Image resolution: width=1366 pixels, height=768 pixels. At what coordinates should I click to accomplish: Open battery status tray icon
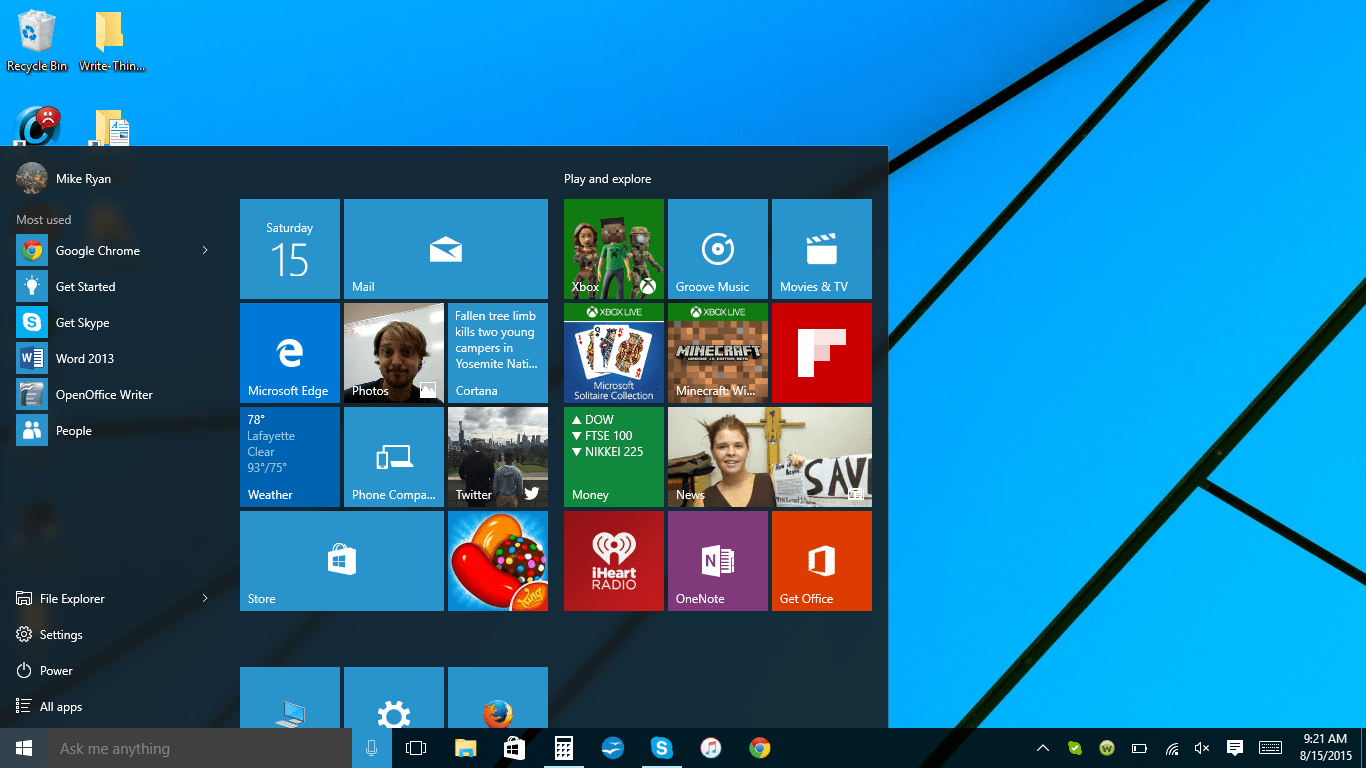click(1139, 748)
